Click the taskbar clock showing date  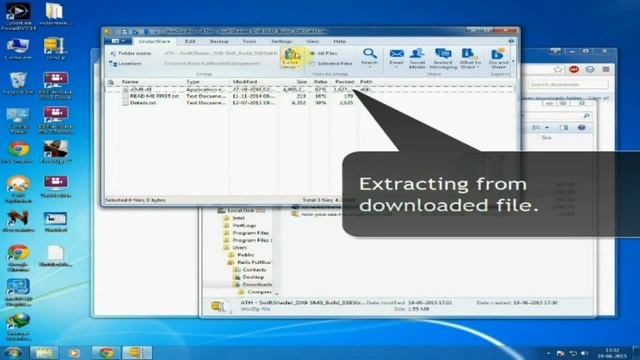612,353
